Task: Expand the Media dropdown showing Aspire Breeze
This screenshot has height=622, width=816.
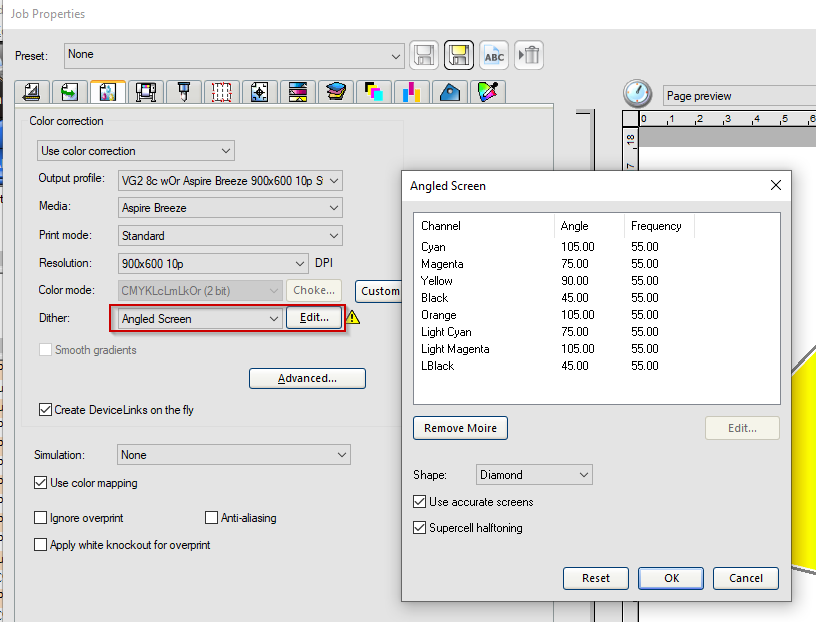Action: point(230,208)
